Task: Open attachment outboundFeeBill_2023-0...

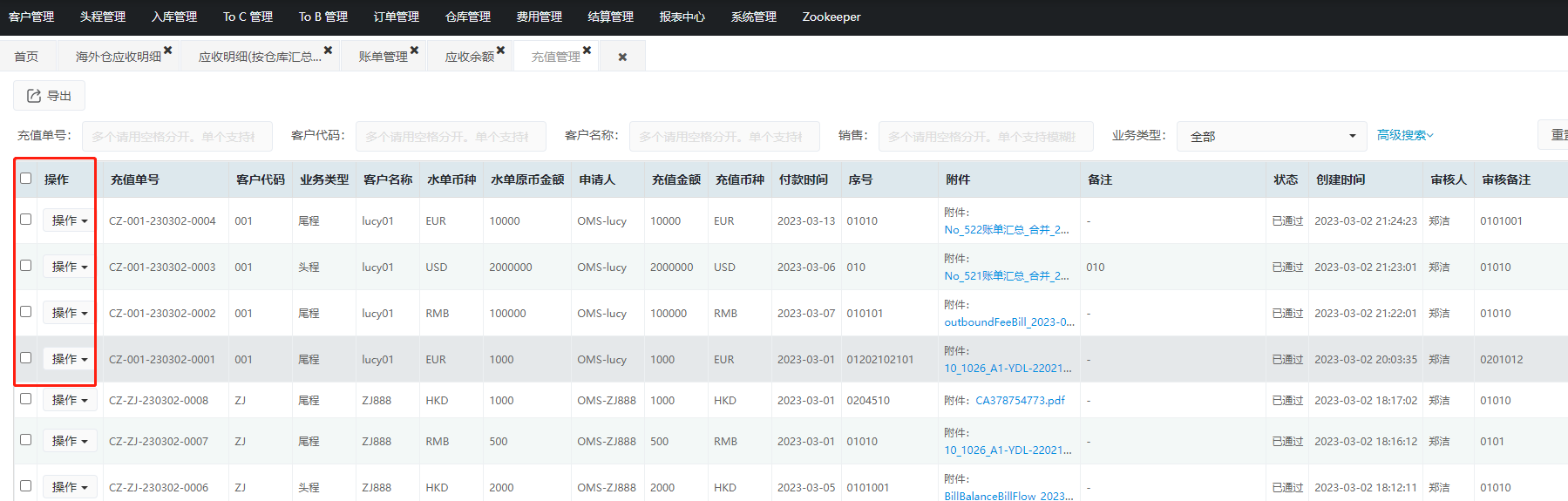Action: 1009,322
